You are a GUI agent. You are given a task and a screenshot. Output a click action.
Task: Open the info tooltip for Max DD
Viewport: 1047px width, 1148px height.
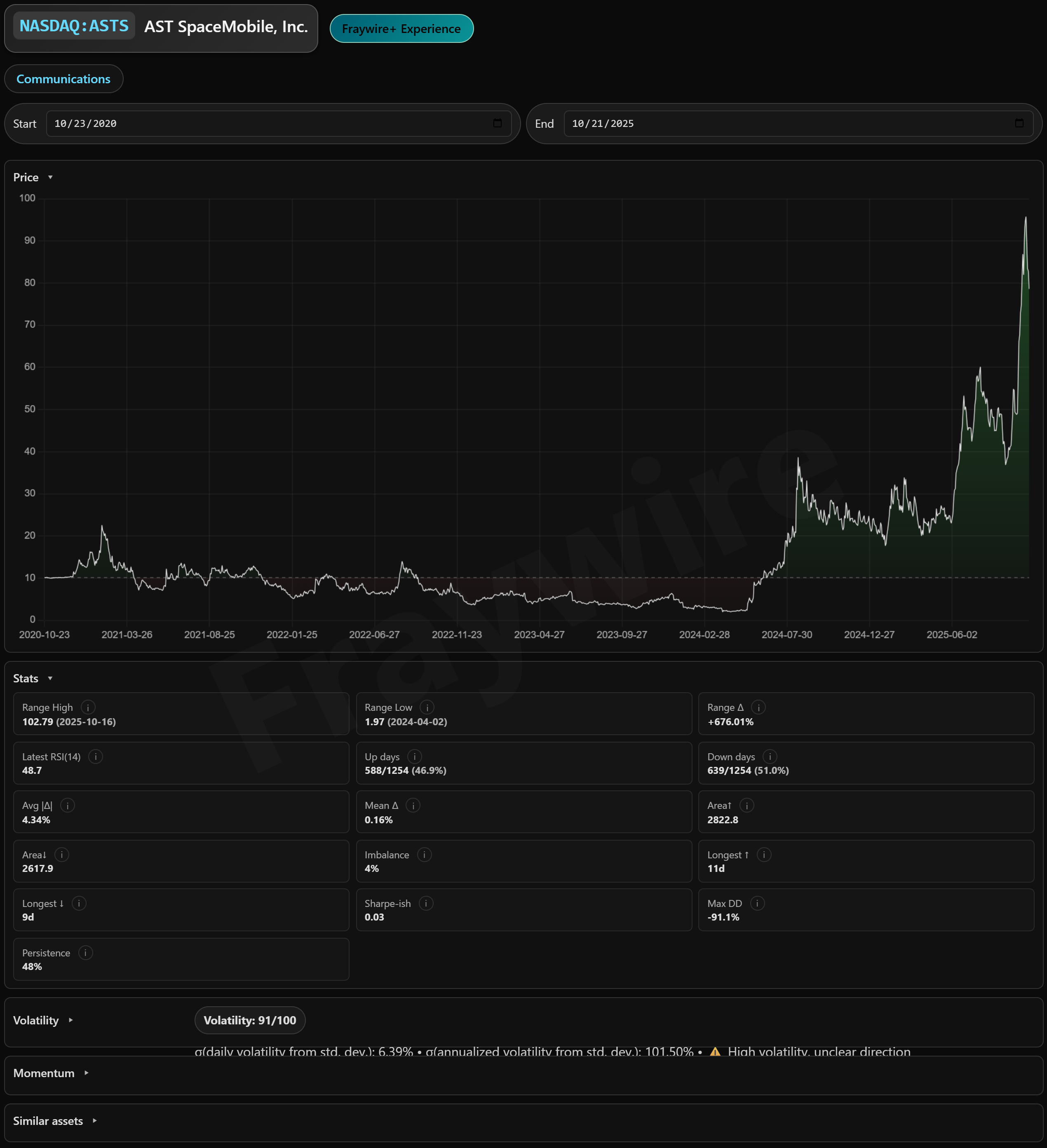tap(757, 903)
